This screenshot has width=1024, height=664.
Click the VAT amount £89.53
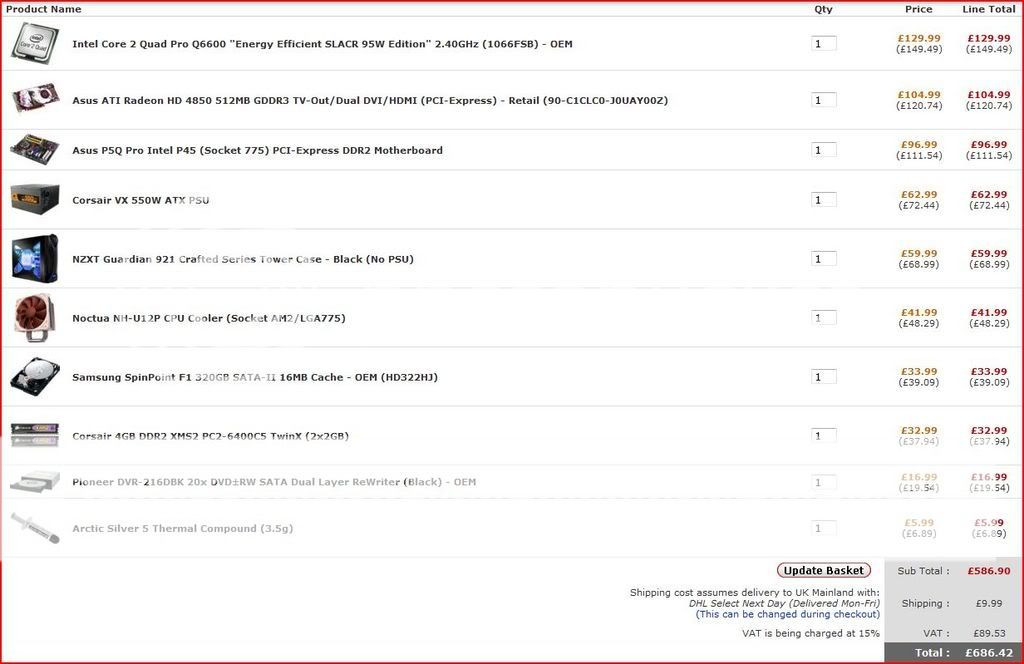pyautogui.click(x=989, y=633)
